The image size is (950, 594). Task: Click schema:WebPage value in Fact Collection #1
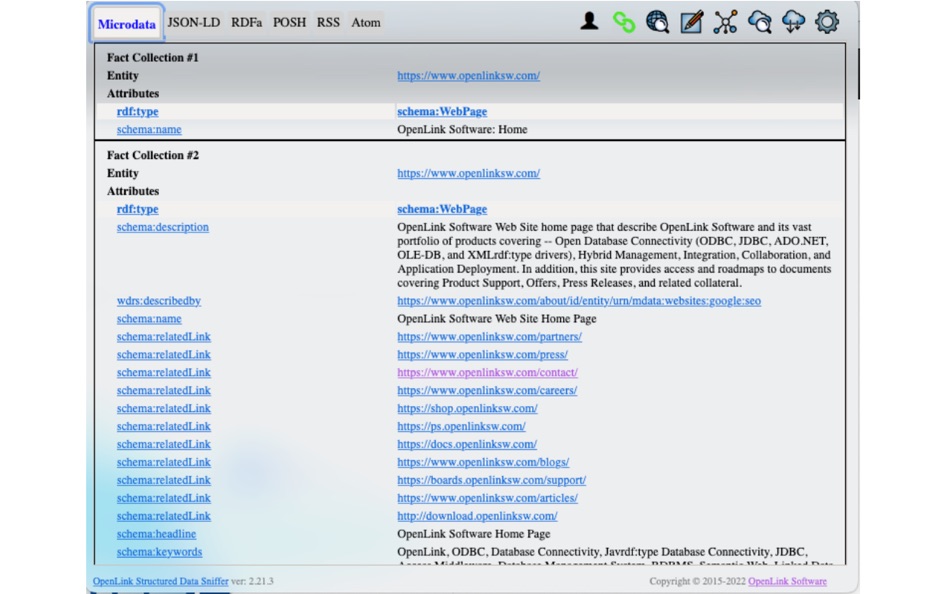[x=442, y=112]
